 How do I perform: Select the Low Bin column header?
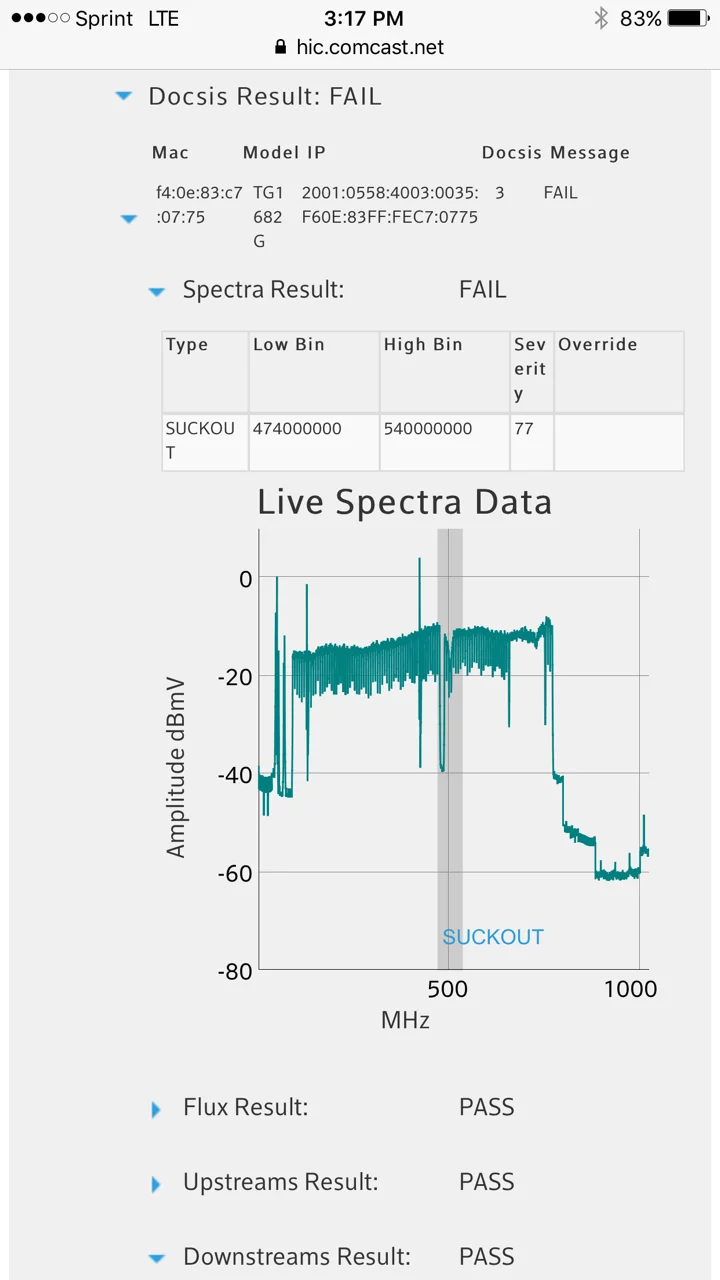pyautogui.click(x=289, y=345)
